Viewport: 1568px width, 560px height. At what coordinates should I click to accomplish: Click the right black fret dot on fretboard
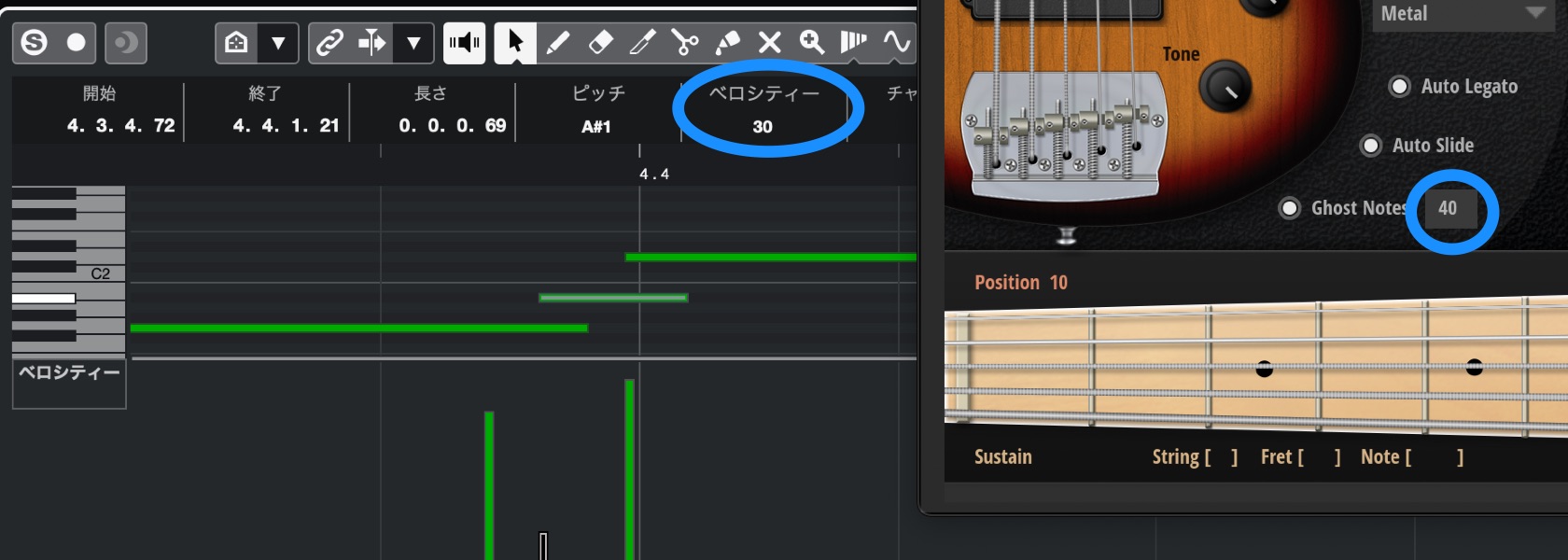click(1475, 367)
